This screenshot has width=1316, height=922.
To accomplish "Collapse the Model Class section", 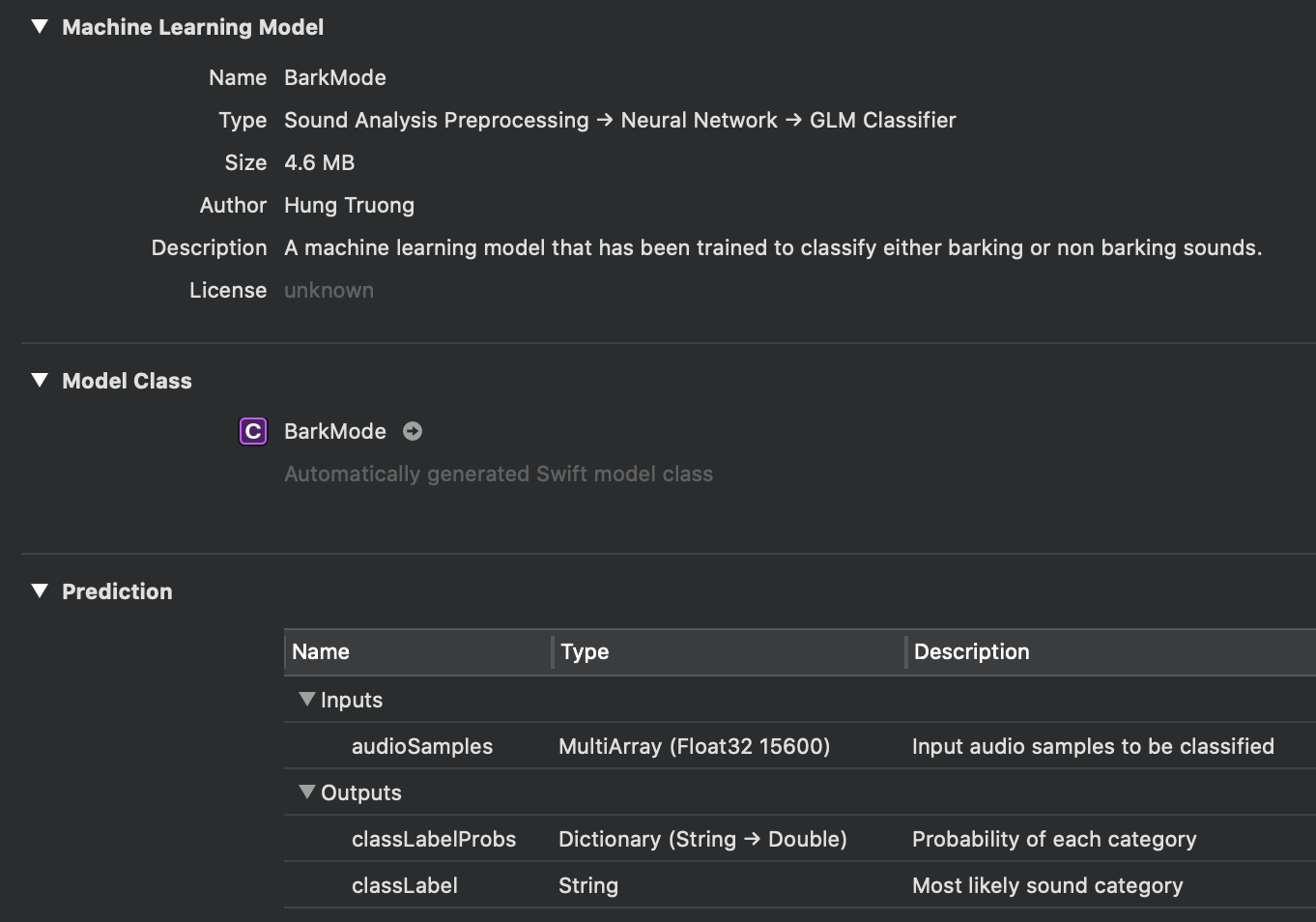I will click(40, 381).
